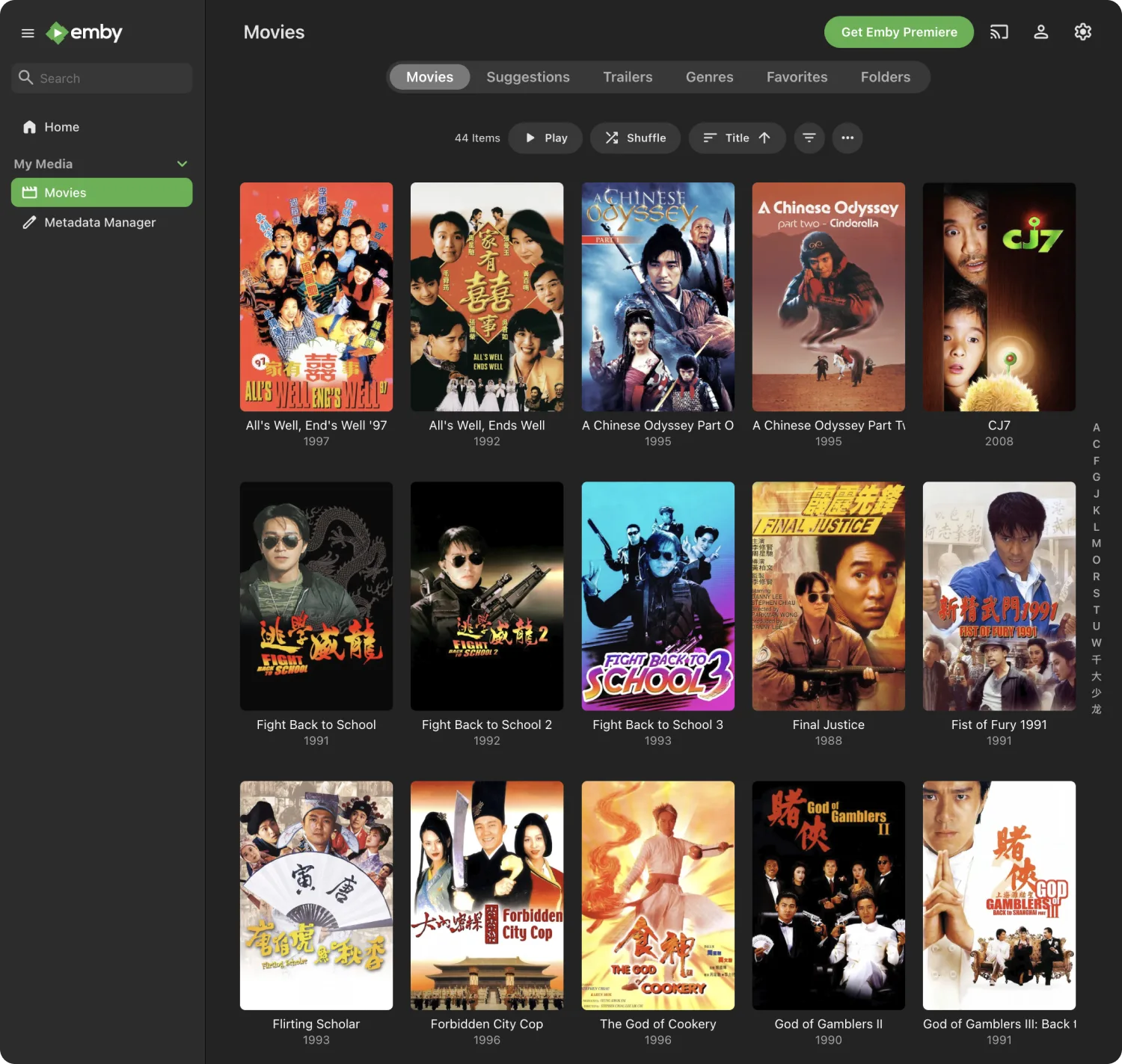Open the Final Justice poster
This screenshot has width=1122, height=1064.
829,596
